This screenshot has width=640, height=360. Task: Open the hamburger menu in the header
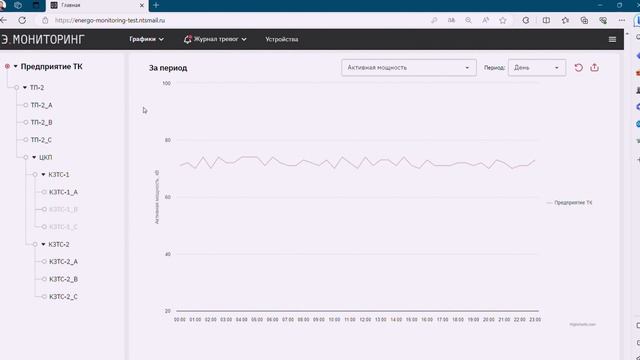tap(612, 39)
